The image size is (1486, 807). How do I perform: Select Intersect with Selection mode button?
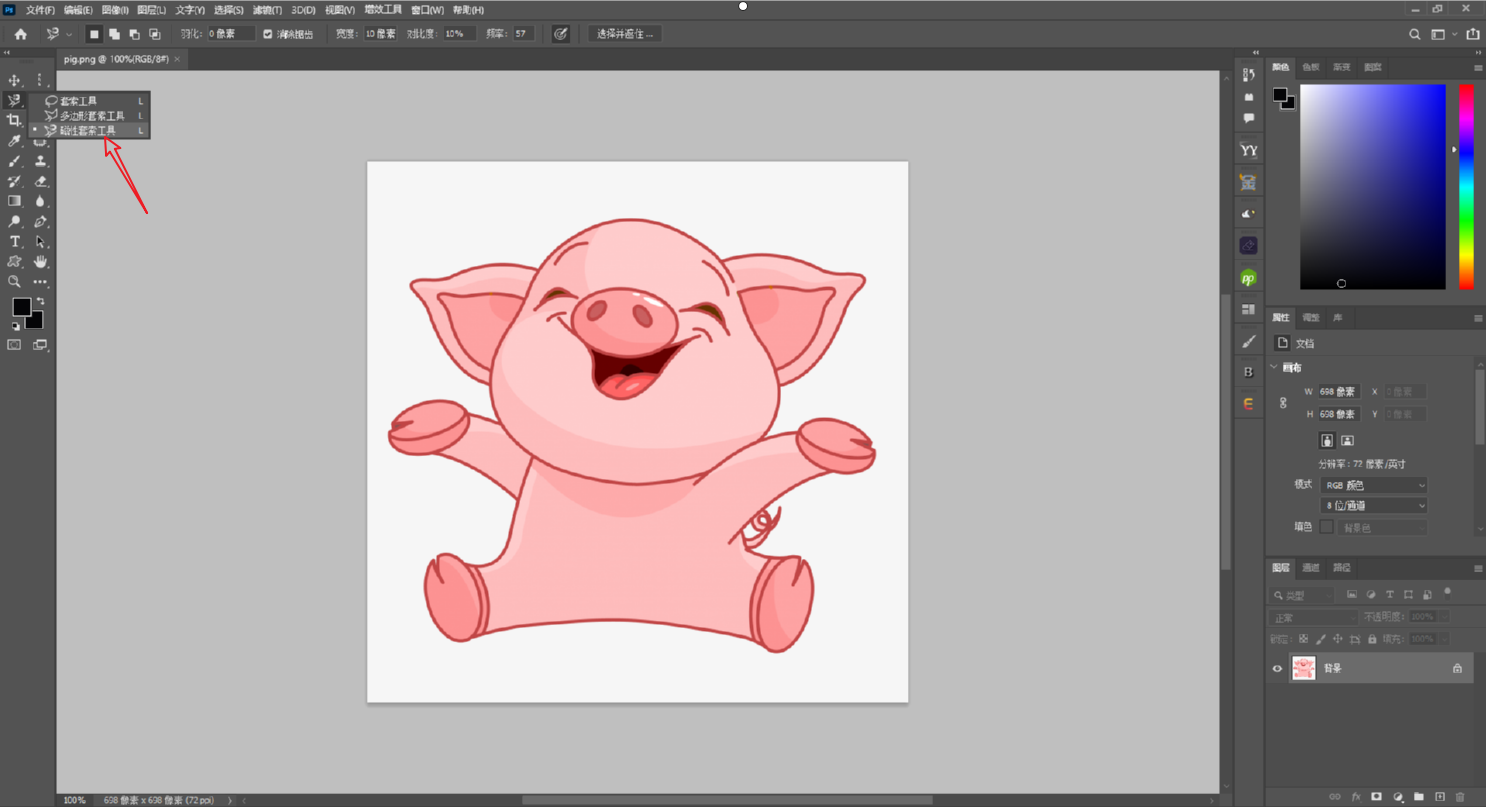[x=154, y=34]
